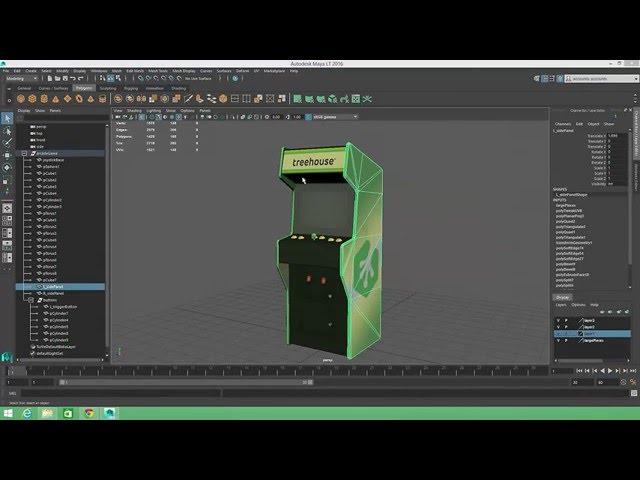
Task: Toggle the P playback box of largePieces layer
Action: point(566,340)
